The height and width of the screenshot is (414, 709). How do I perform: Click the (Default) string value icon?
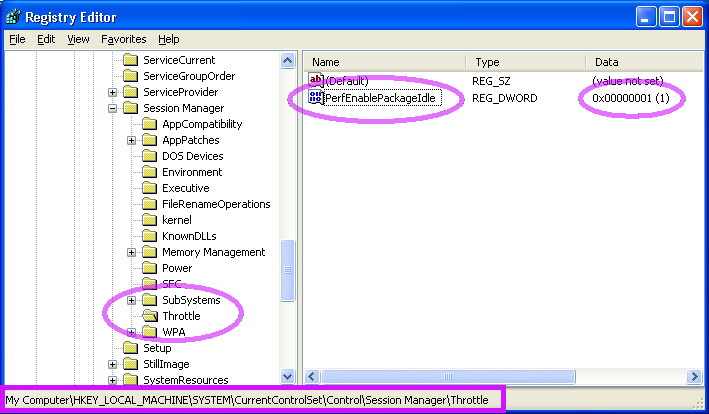click(x=316, y=81)
